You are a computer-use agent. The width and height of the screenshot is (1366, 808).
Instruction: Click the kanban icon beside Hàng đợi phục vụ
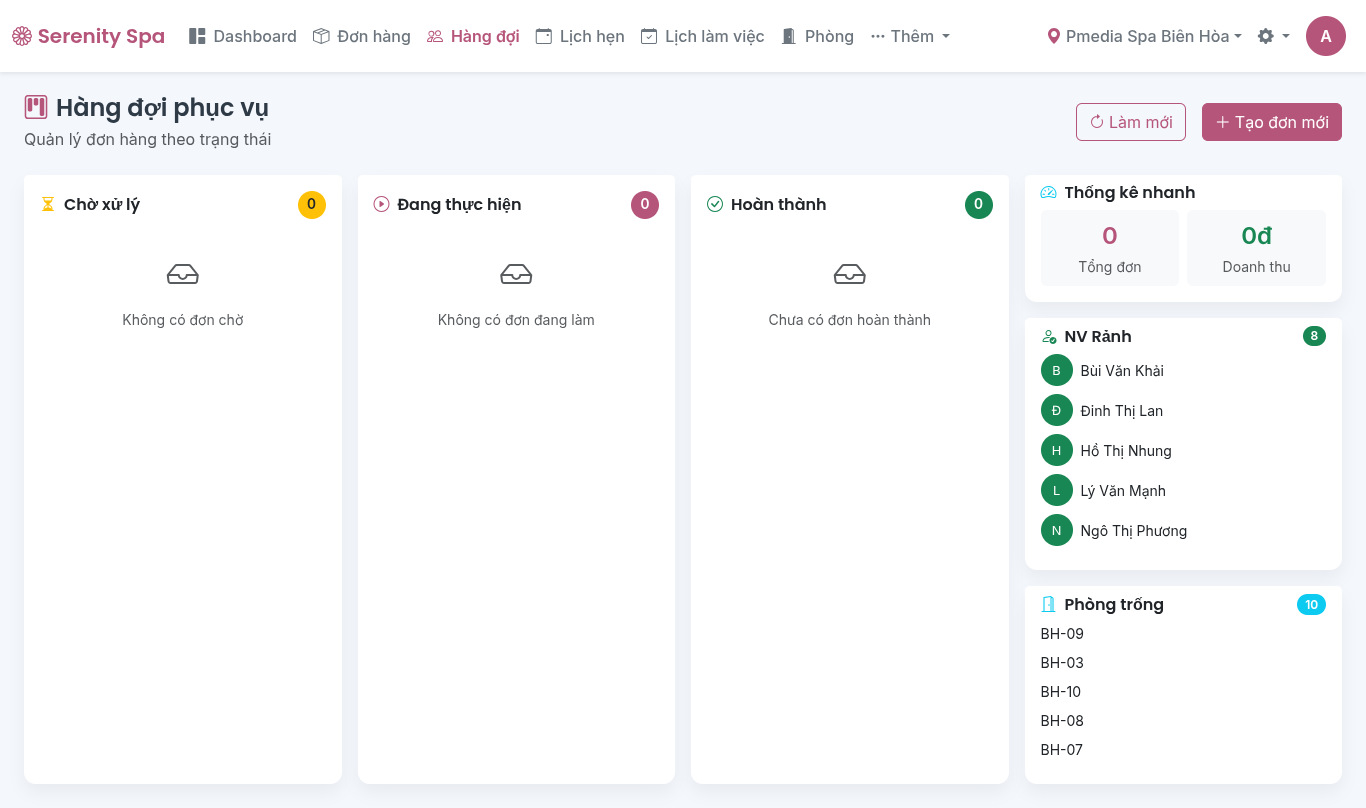(36, 107)
